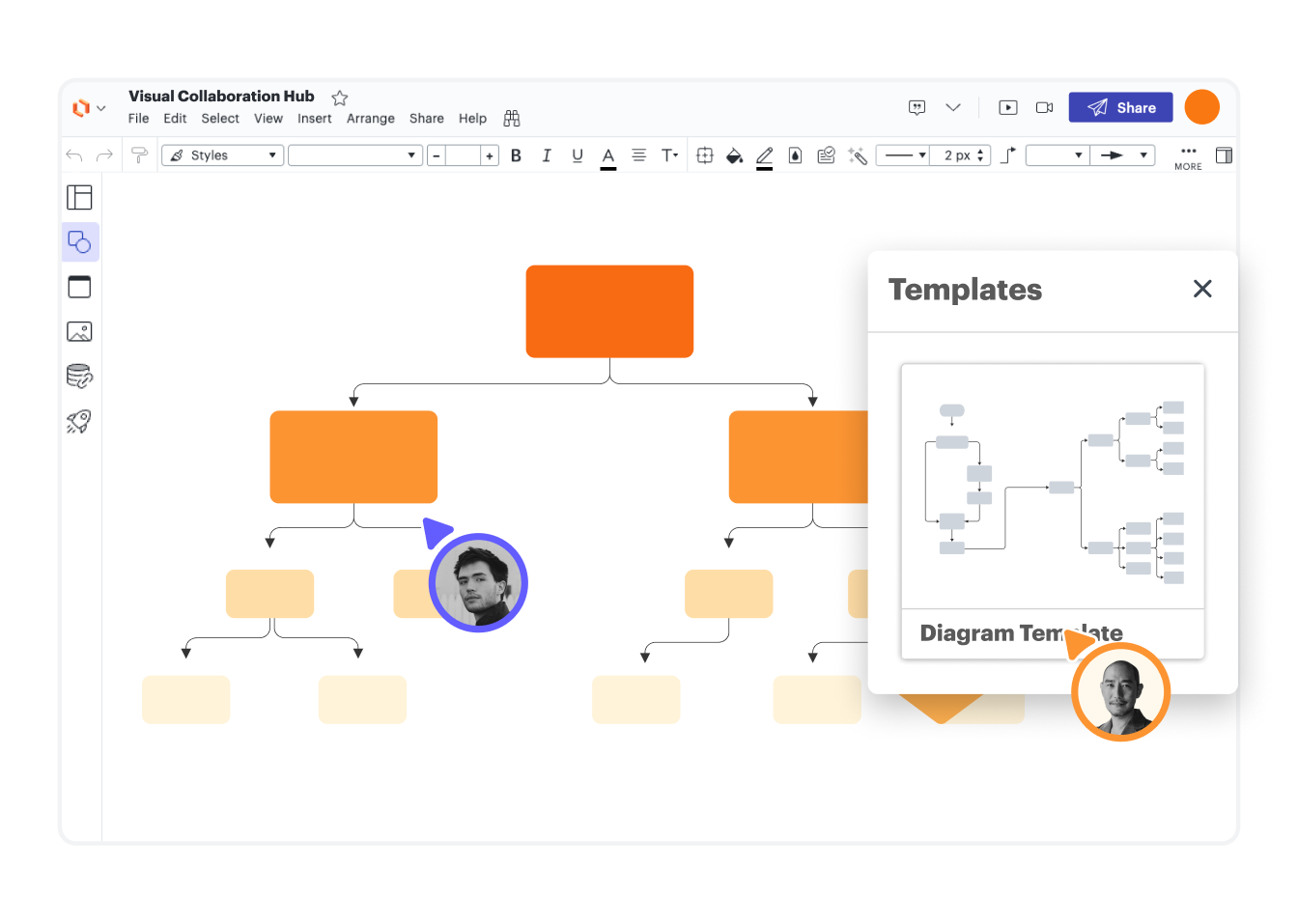
Task: Open the arrow end style dropdown
Action: pos(1123,155)
